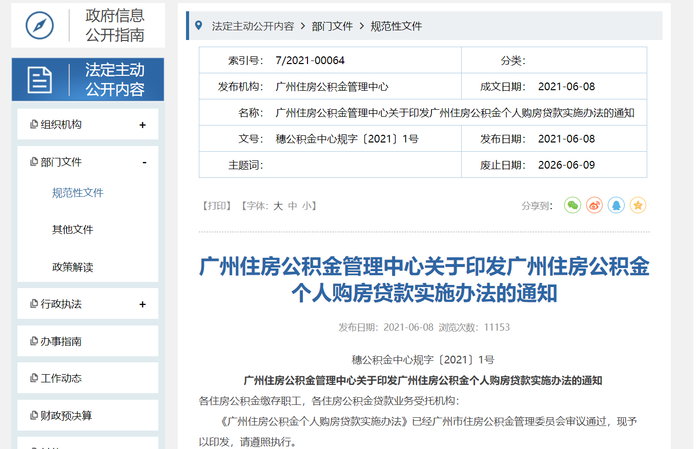Click the view count 11153

coord(496,327)
